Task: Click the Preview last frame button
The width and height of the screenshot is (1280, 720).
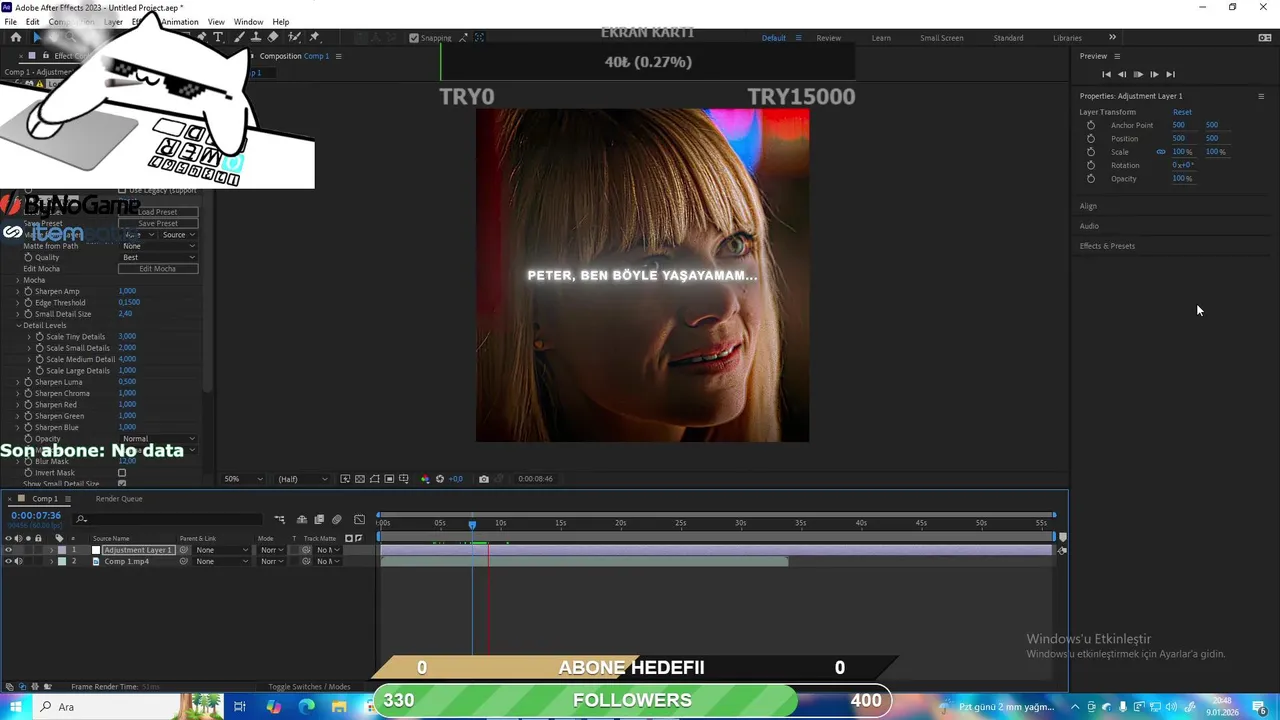Action: 1170,74
